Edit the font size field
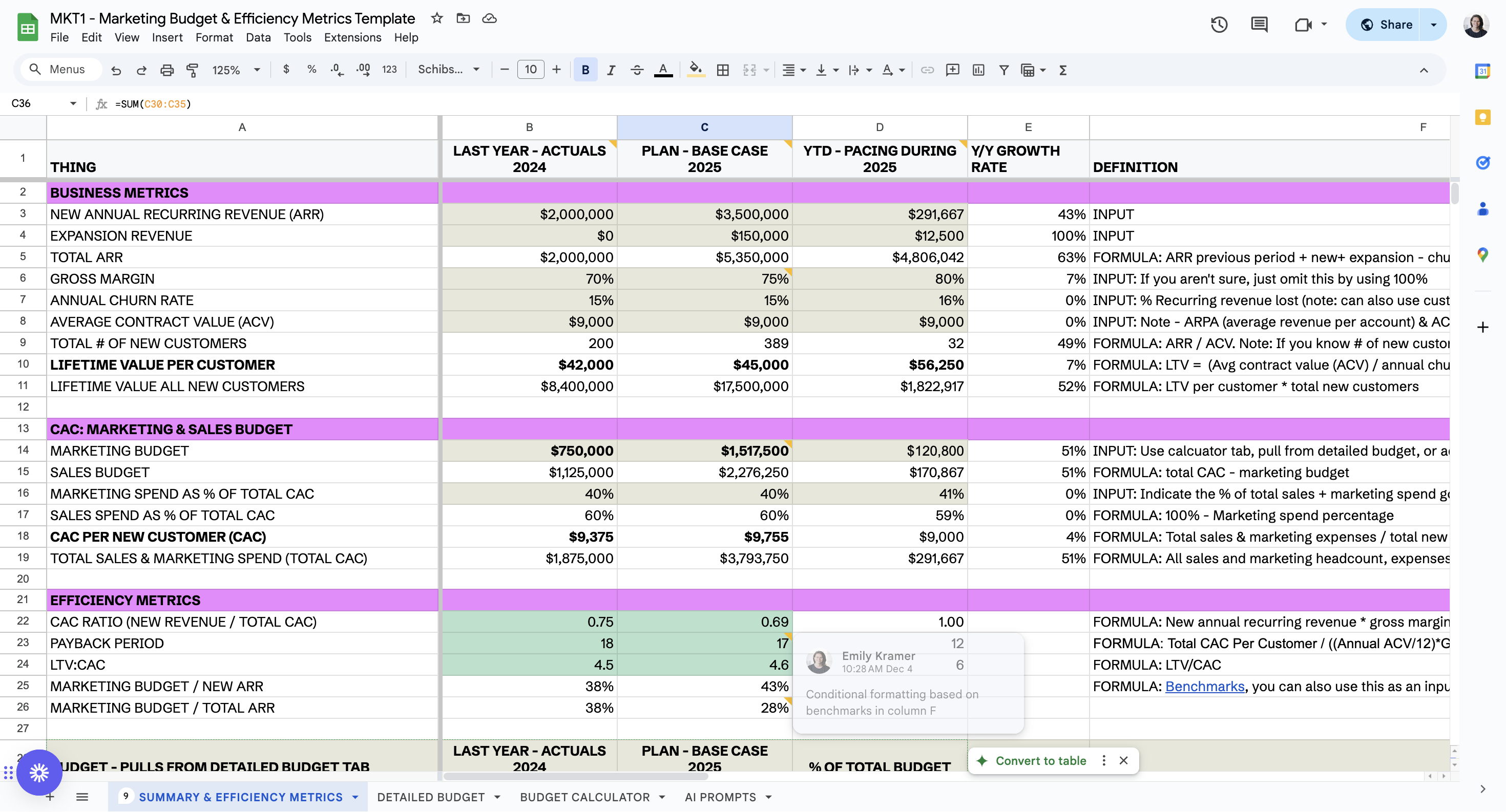Image resolution: width=1506 pixels, height=812 pixels. pos(530,70)
